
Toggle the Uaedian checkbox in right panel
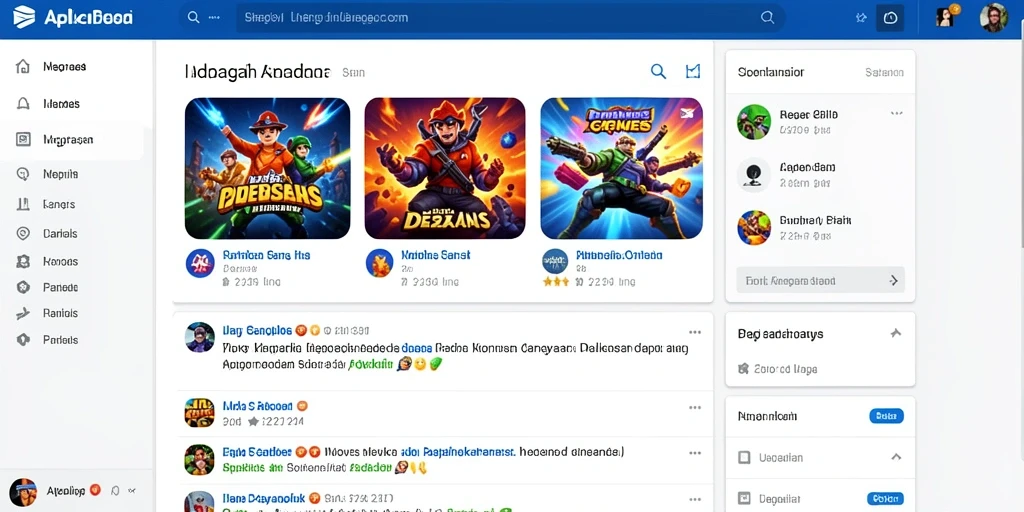pyautogui.click(x=744, y=457)
